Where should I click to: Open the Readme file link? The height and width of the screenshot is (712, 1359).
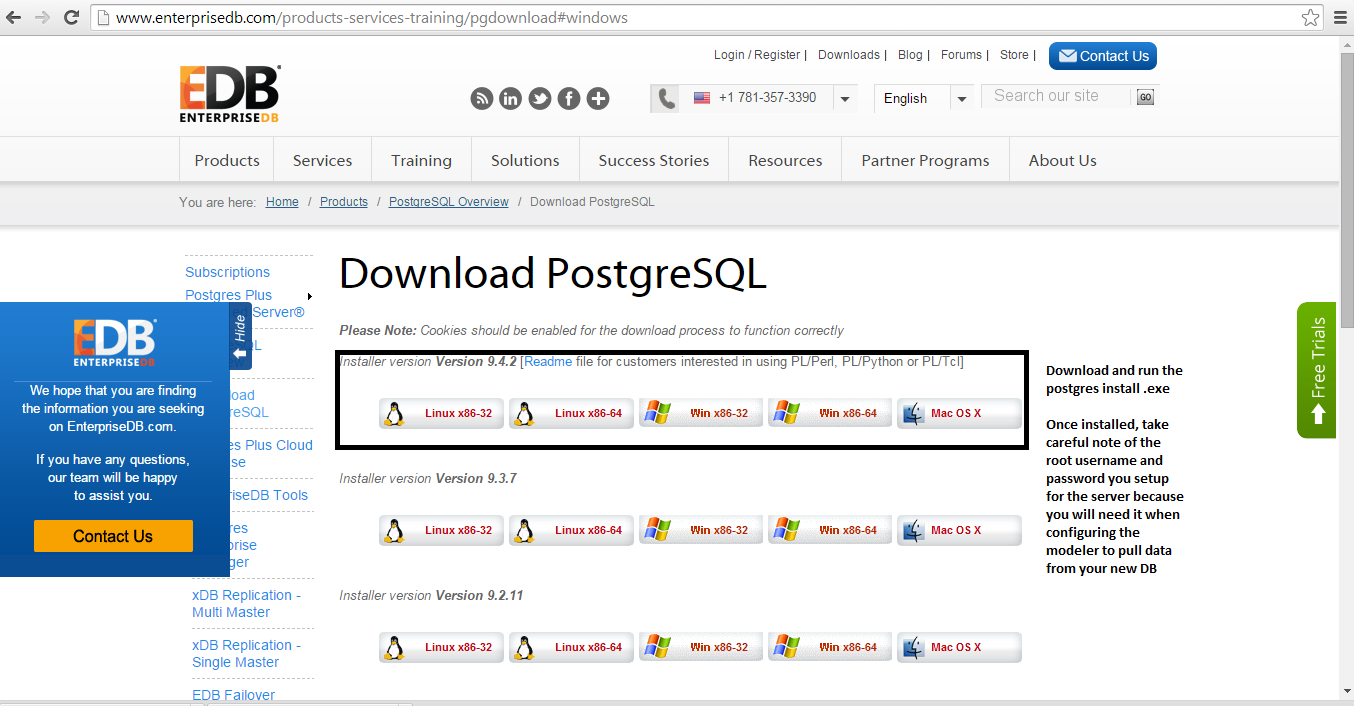click(548, 361)
